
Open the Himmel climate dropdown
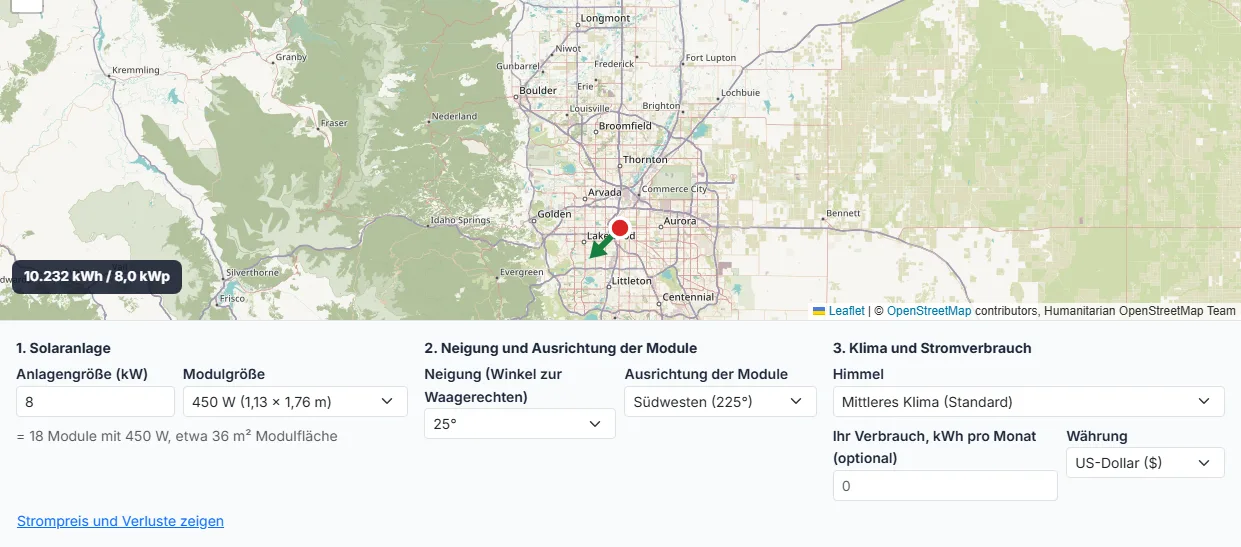pos(1028,402)
